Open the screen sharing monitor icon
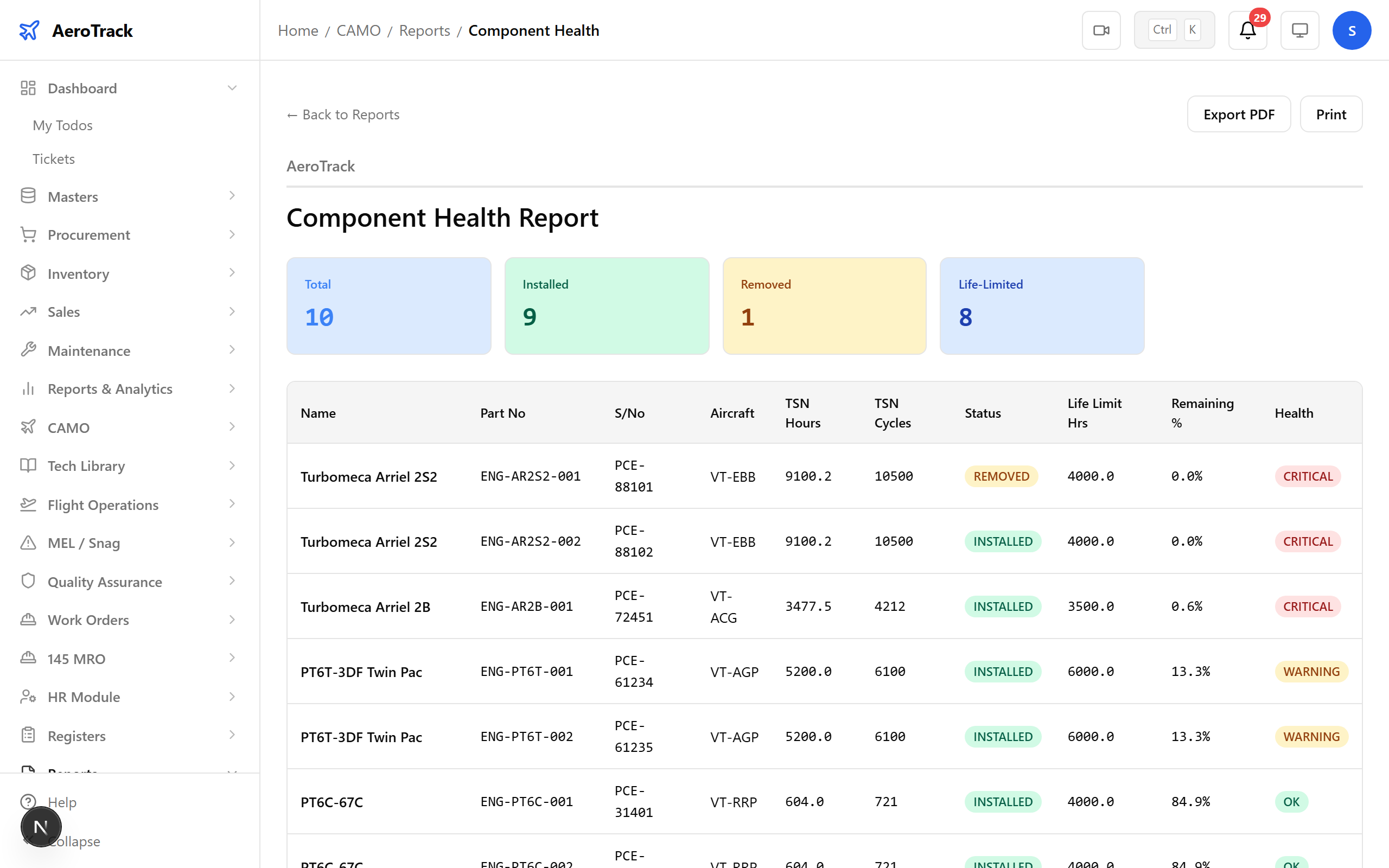Image resolution: width=1389 pixels, height=868 pixels. [x=1300, y=30]
